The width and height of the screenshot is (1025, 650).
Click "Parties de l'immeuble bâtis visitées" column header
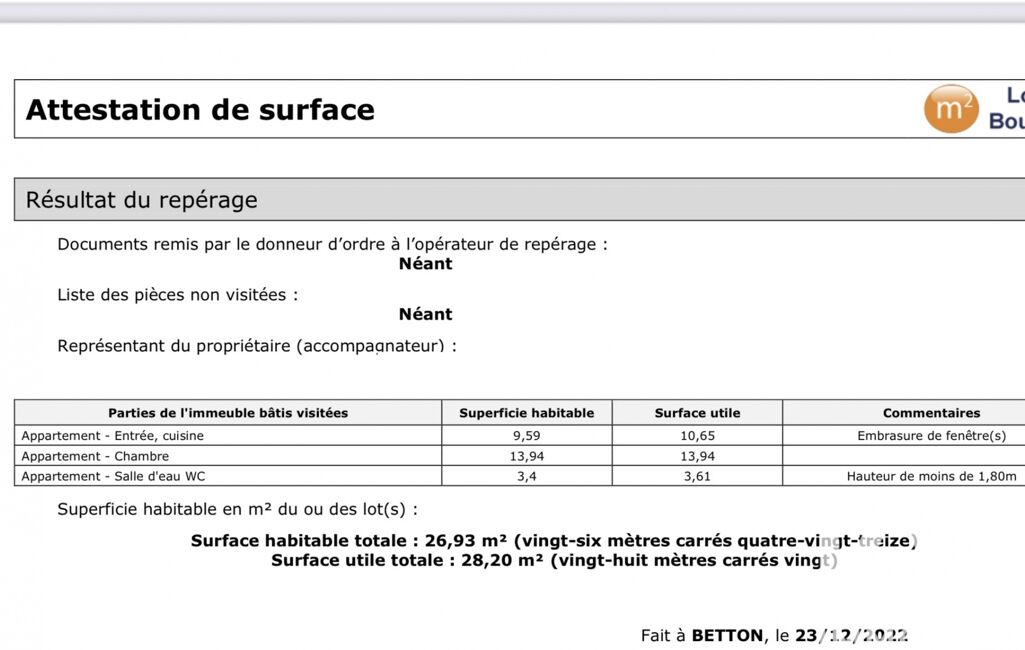228,413
